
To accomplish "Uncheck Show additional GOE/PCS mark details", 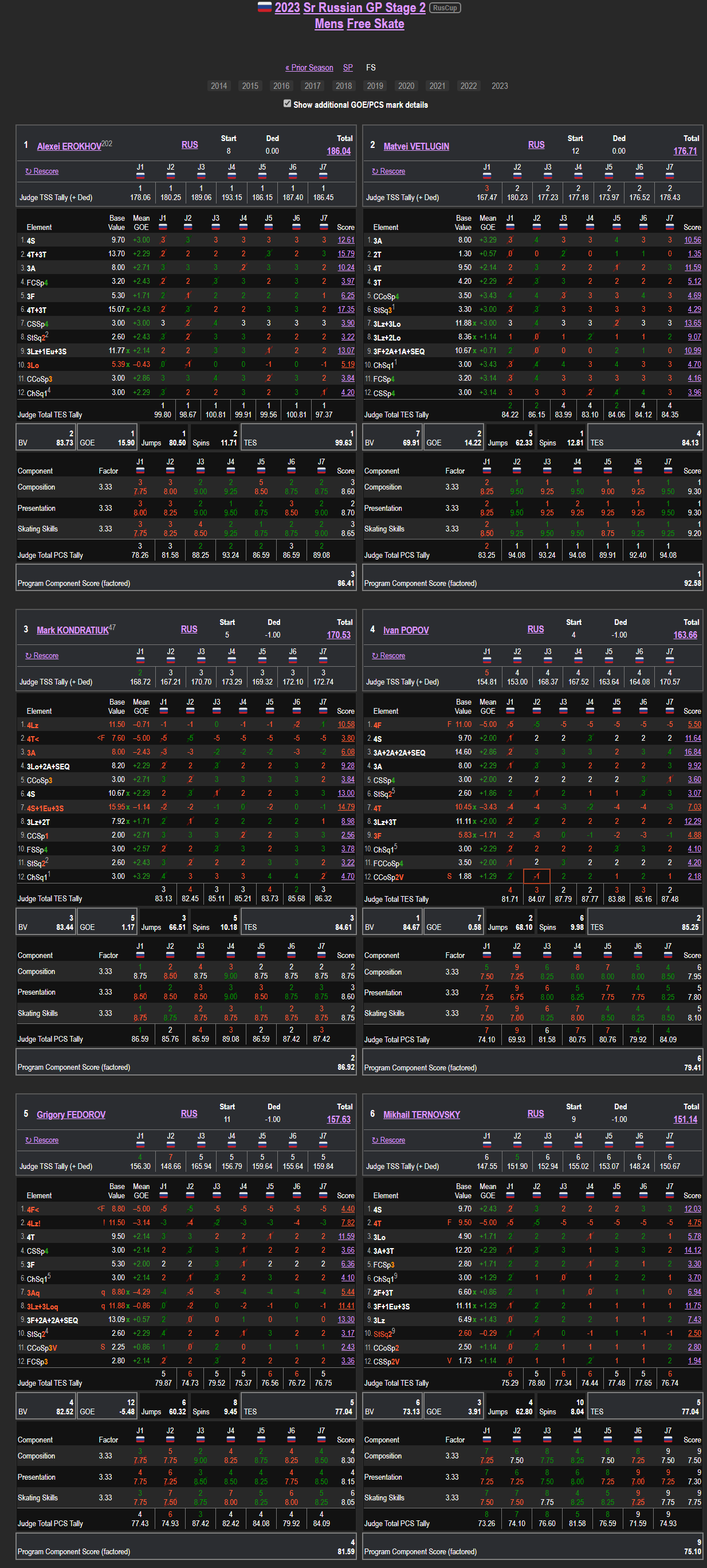I will pyautogui.click(x=287, y=103).
